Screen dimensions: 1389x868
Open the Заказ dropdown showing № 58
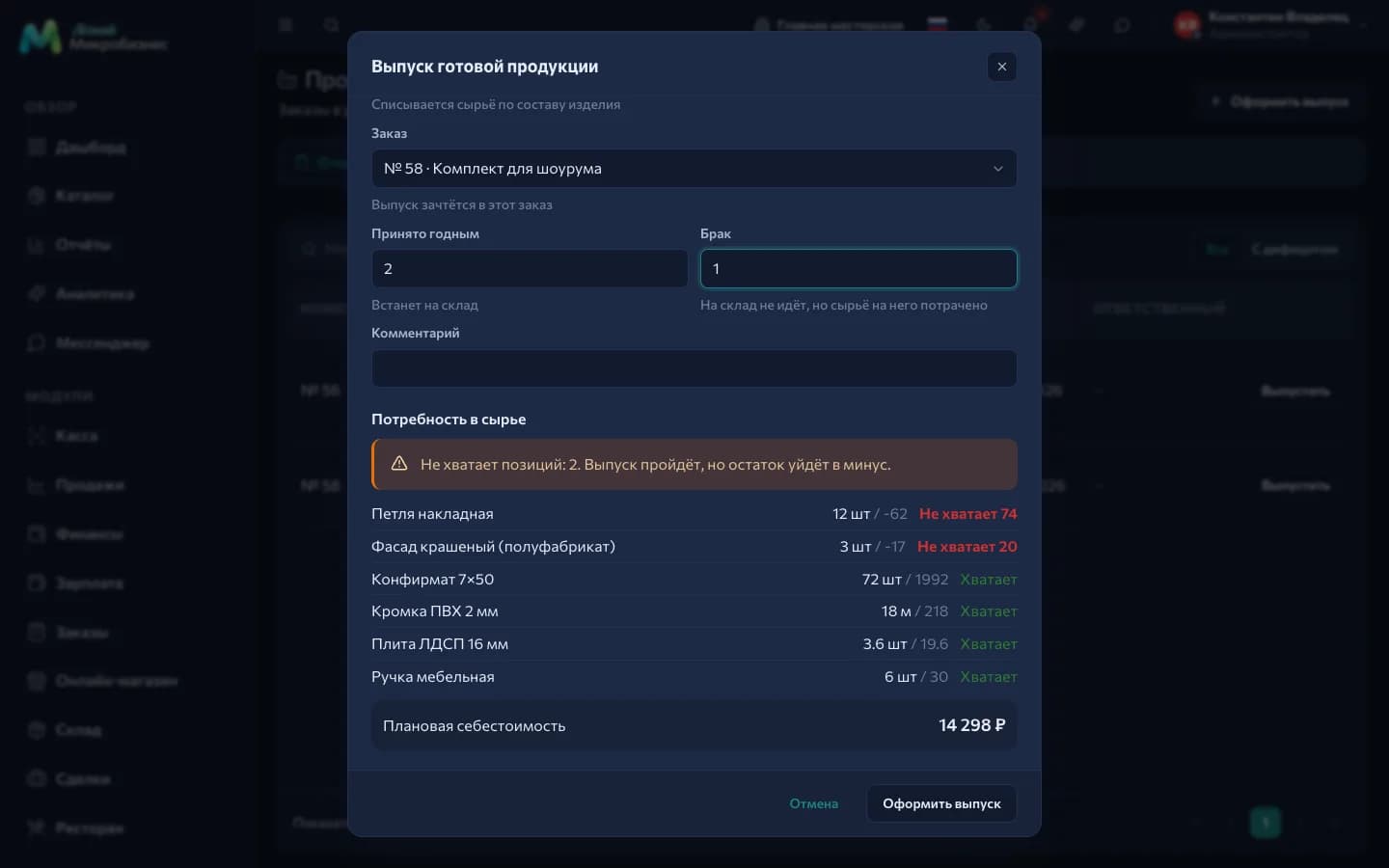694,169
